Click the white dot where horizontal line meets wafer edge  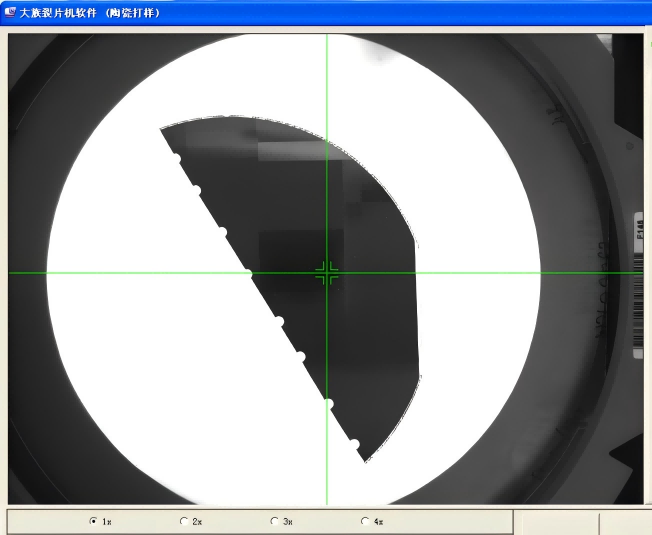[249, 272]
